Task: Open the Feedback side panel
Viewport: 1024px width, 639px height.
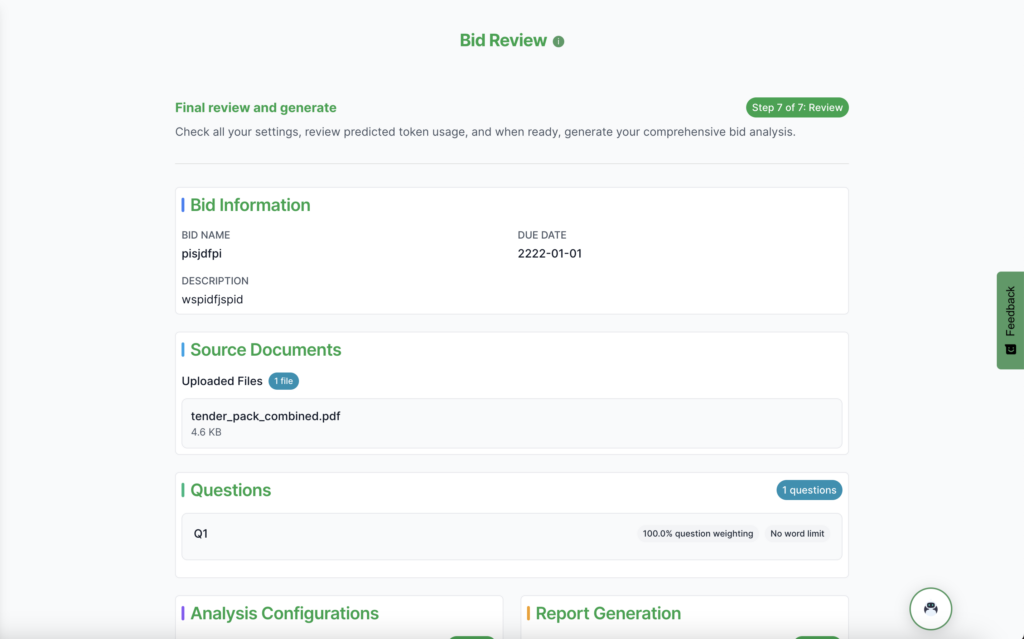Action: [1010, 312]
